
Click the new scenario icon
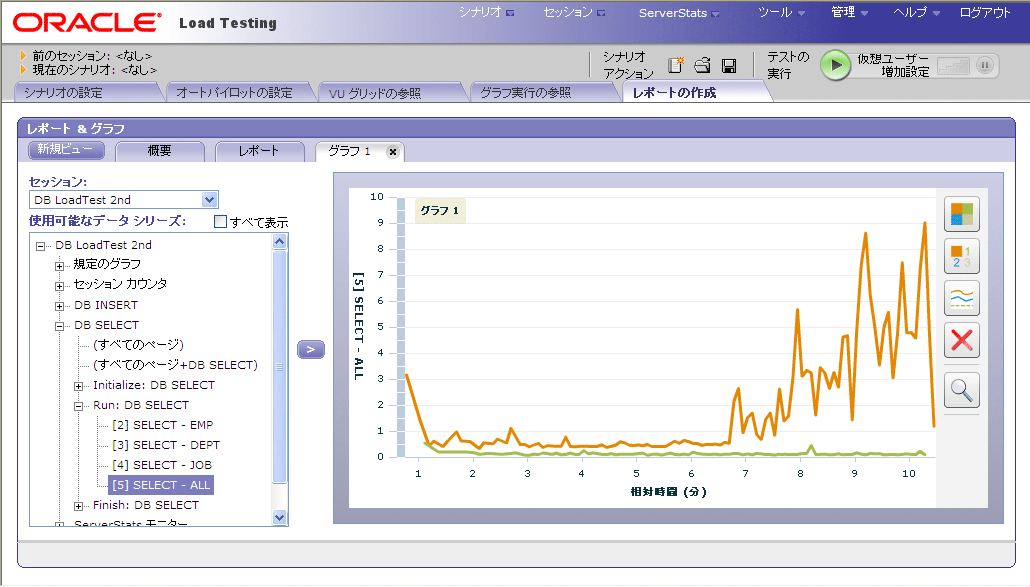(675, 65)
